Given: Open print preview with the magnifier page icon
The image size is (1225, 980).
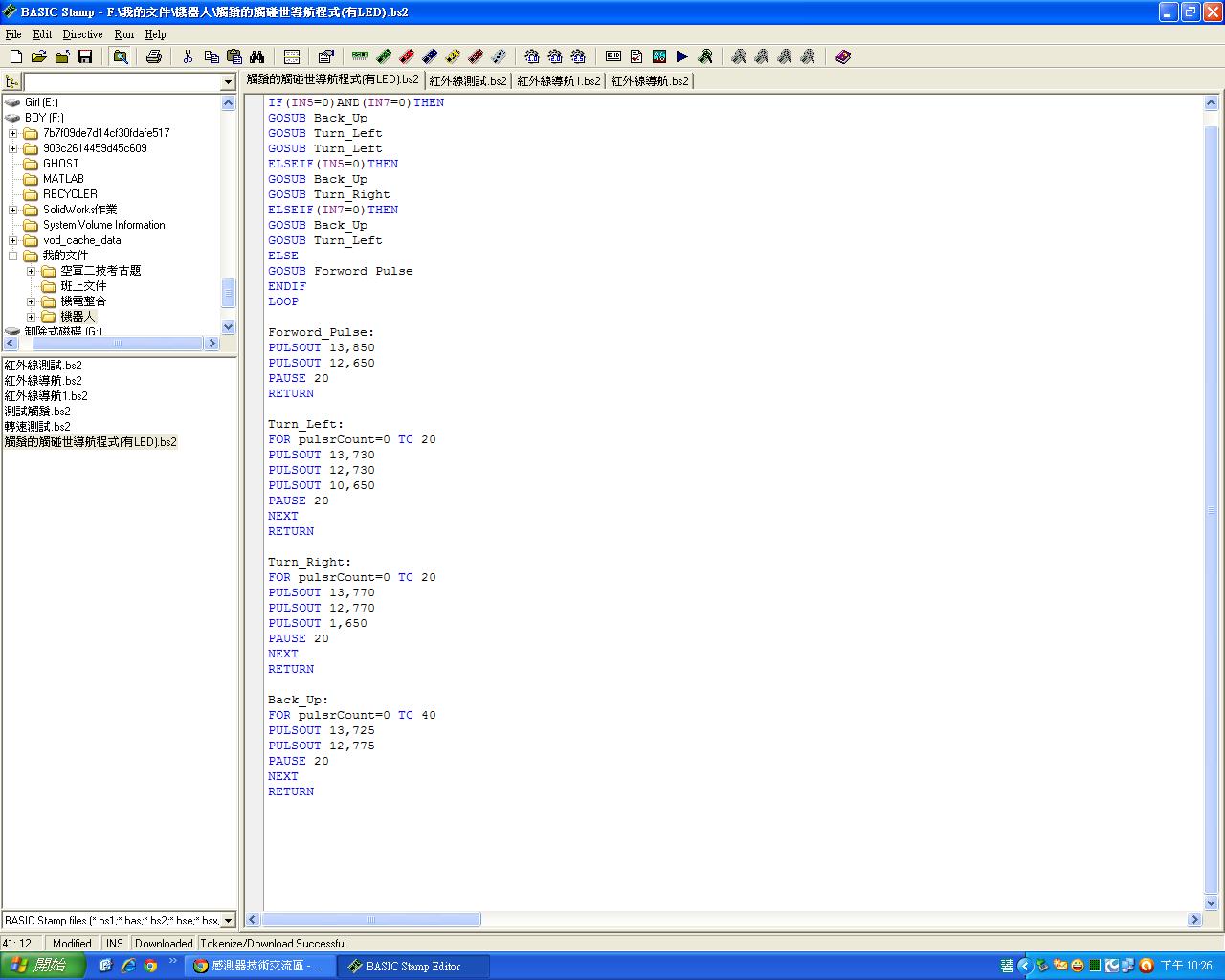Looking at the screenshot, I should [x=121, y=57].
